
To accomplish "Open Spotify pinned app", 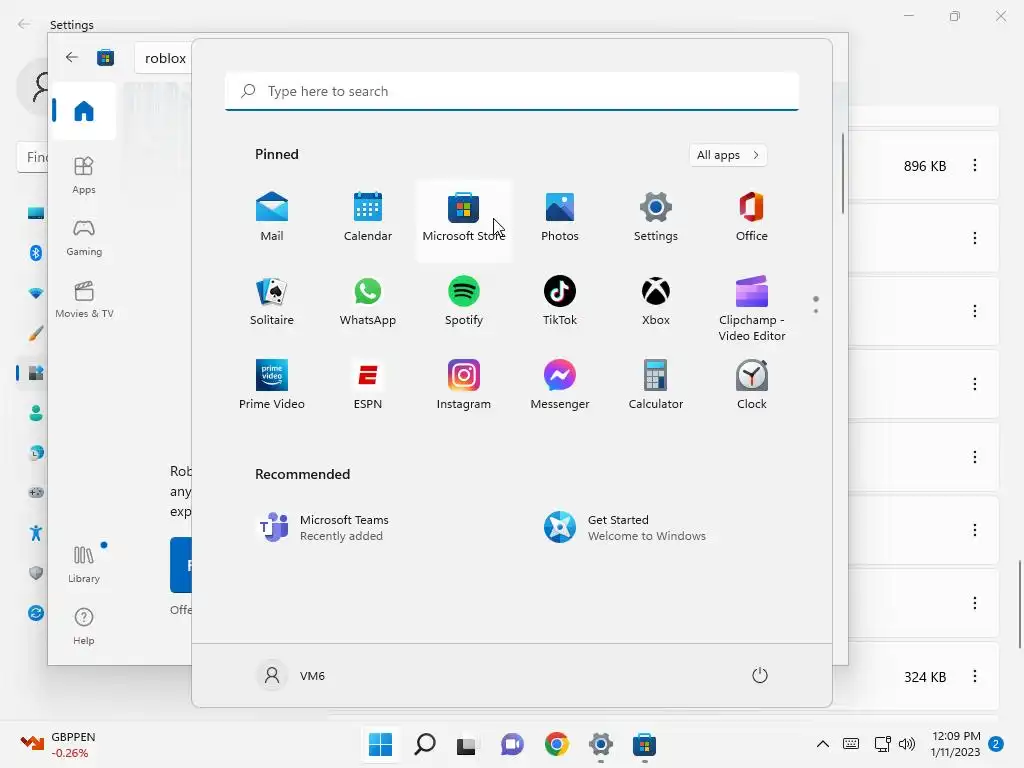I will 464,302.
